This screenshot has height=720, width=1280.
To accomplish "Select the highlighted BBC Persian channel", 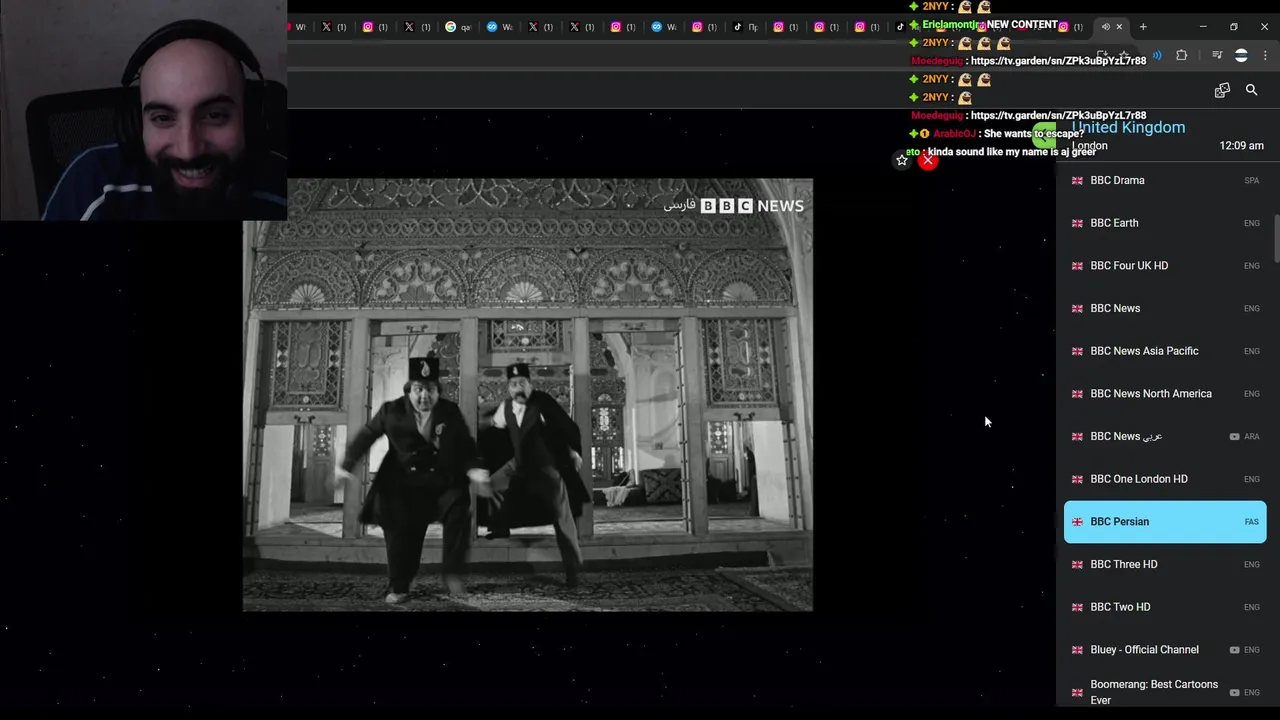I will click(x=1165, y=522).
